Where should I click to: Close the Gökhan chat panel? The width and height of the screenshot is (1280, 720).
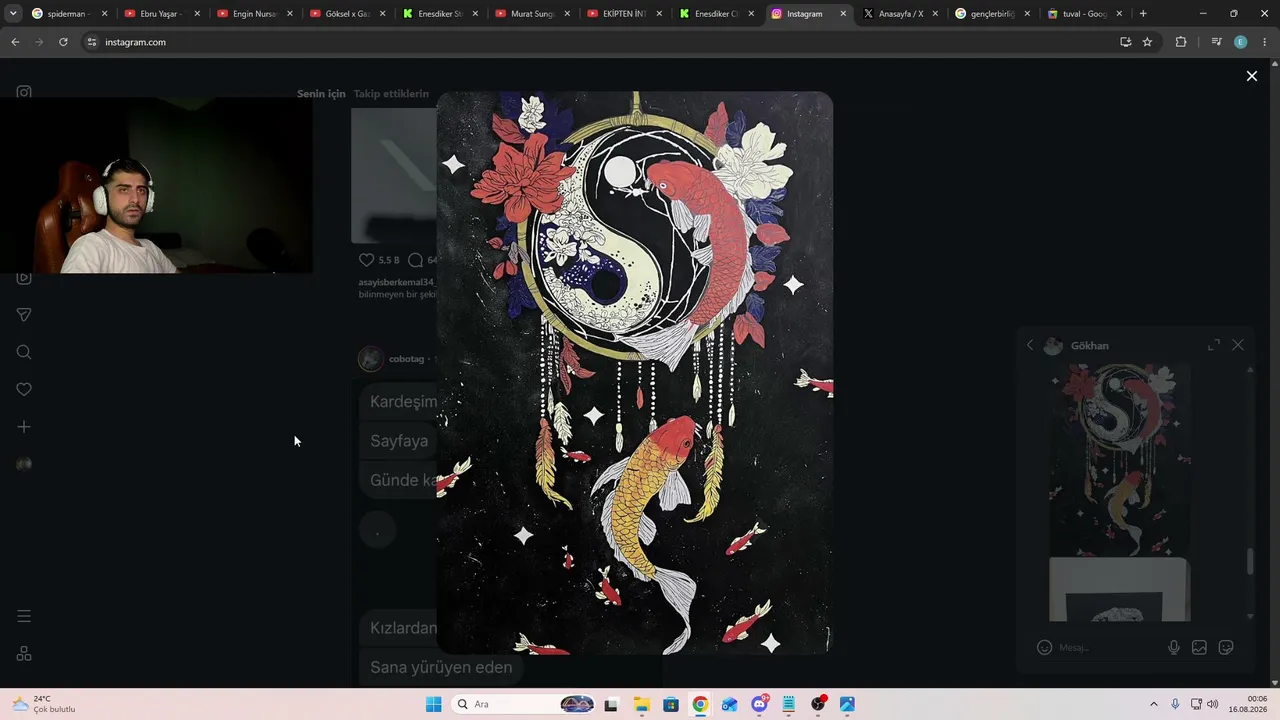(x=1238, y=345)
